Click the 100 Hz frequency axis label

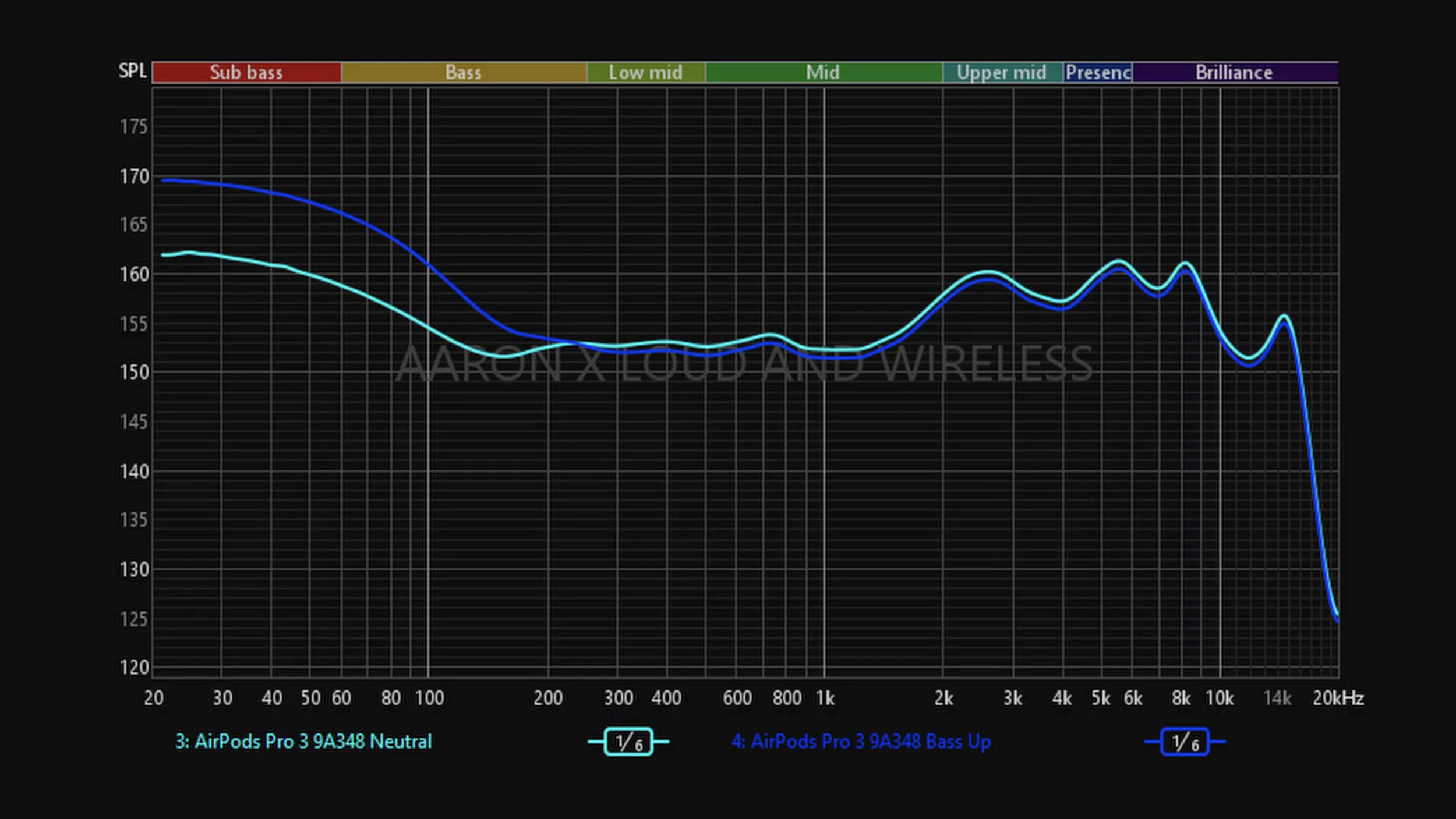pos(429,698)
